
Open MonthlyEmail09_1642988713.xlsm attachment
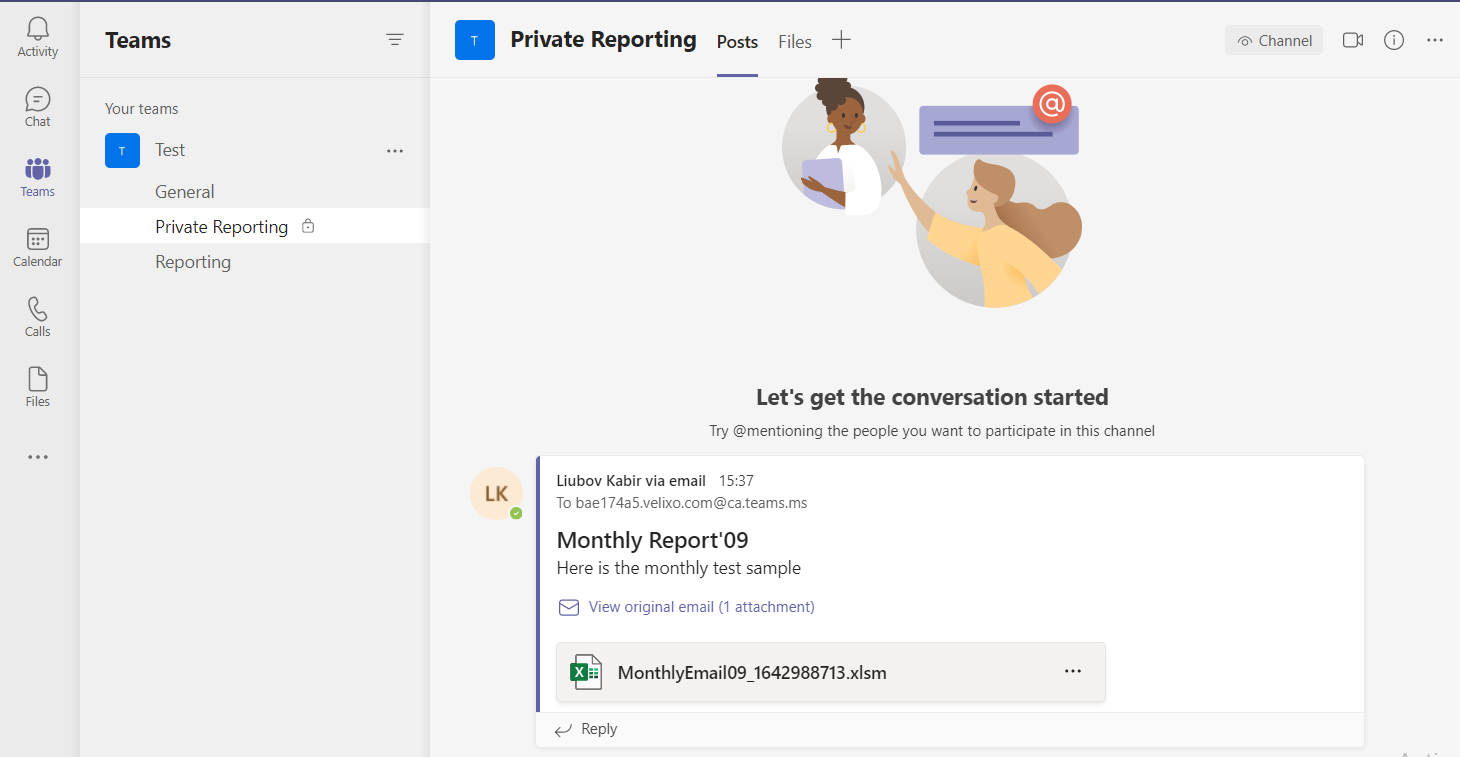click(831, 672)
